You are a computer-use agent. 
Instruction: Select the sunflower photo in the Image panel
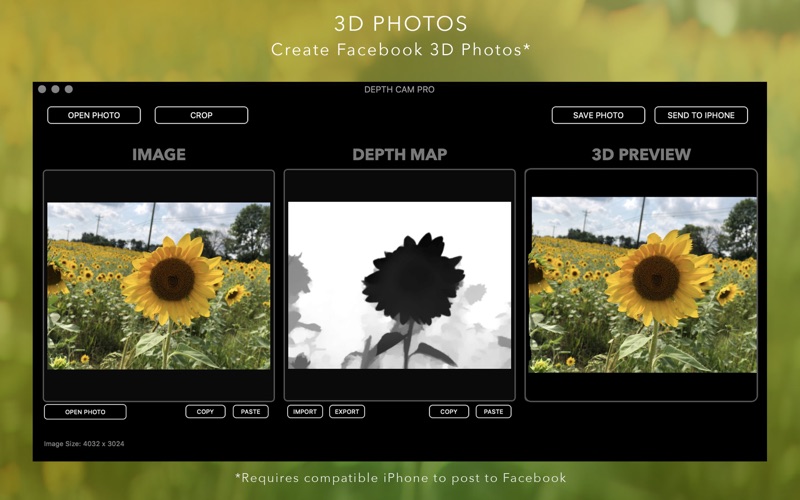(x=158, y=286)
